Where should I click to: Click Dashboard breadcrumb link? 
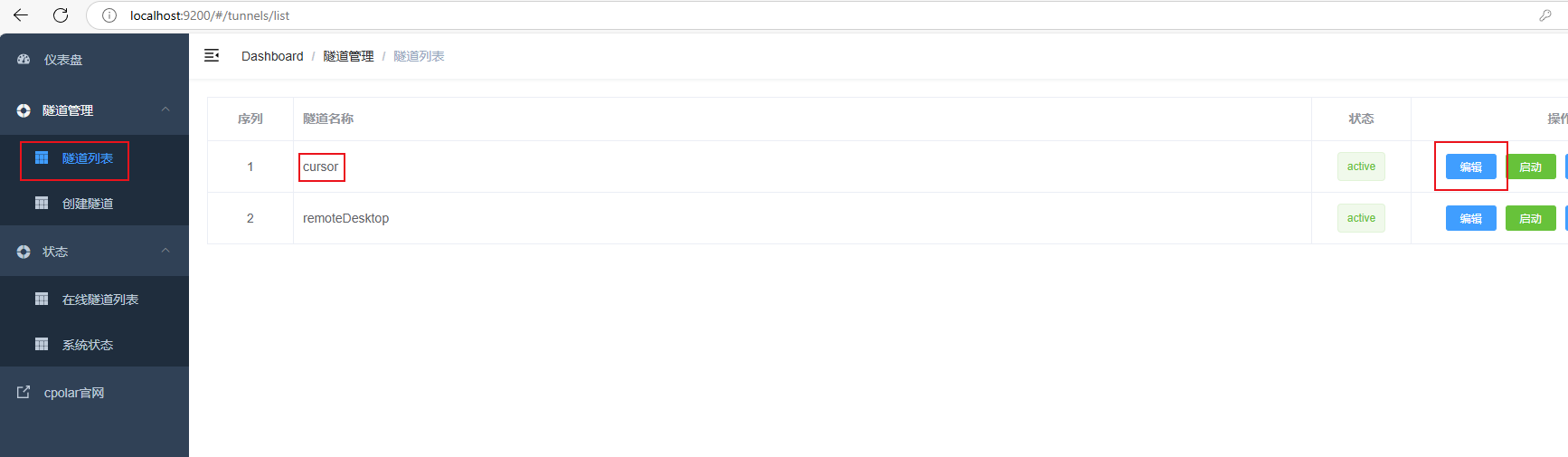pos(272,56)
